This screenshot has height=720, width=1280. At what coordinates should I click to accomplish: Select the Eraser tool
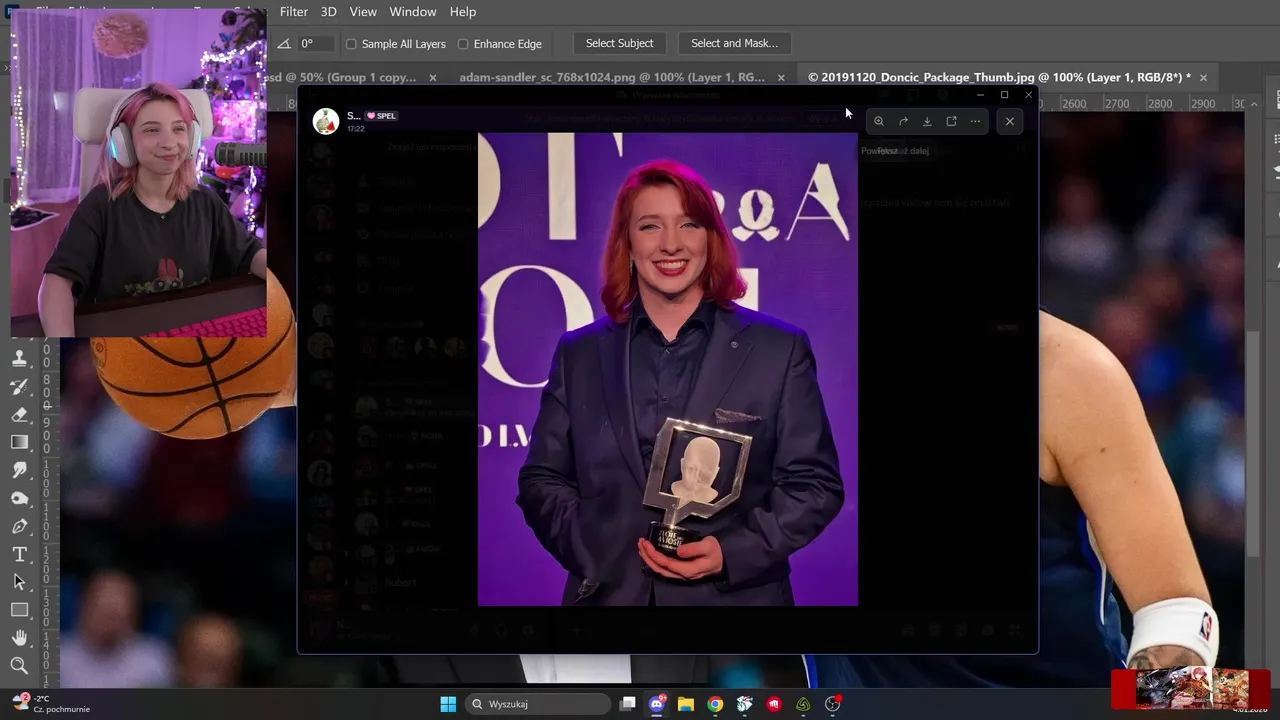19,414
